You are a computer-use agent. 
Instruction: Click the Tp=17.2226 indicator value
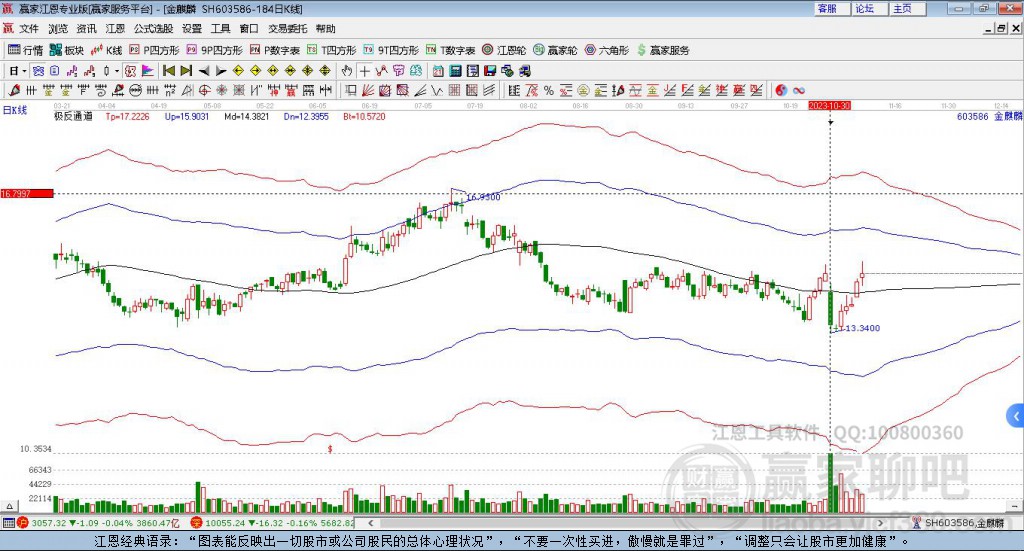[127, 116]
